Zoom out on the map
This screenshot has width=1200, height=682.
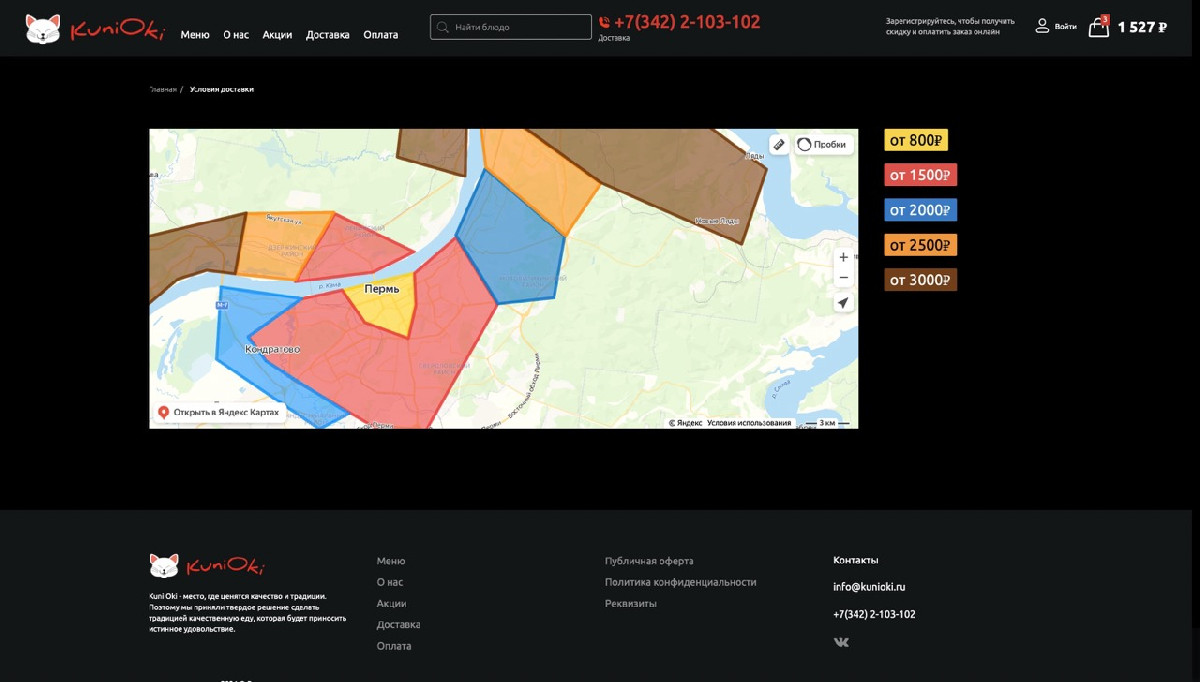point(843,278)
